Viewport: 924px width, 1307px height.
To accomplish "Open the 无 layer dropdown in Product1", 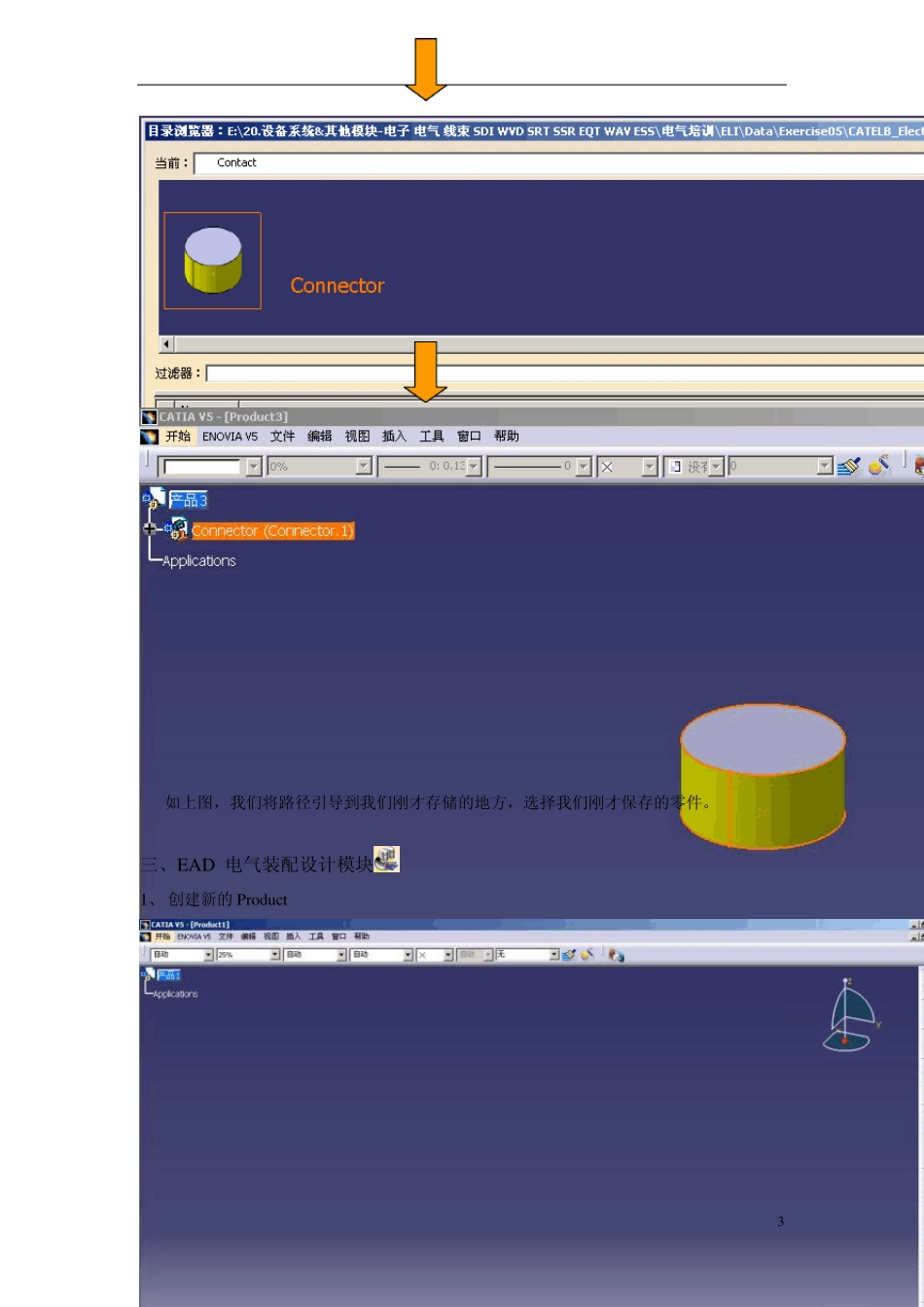I will (x=553, y=955).
